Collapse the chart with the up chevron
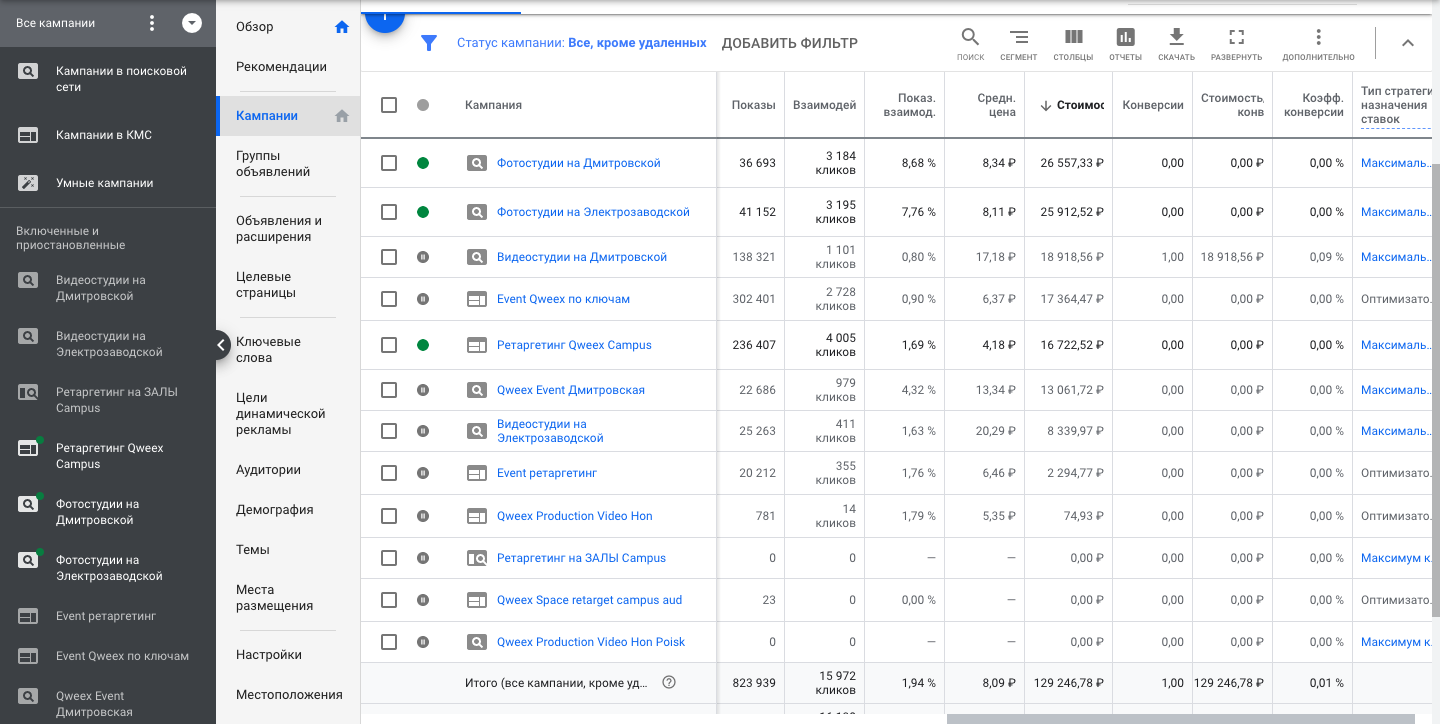The height and width of the screenshot is (724, 1440). pos(1407,43)
